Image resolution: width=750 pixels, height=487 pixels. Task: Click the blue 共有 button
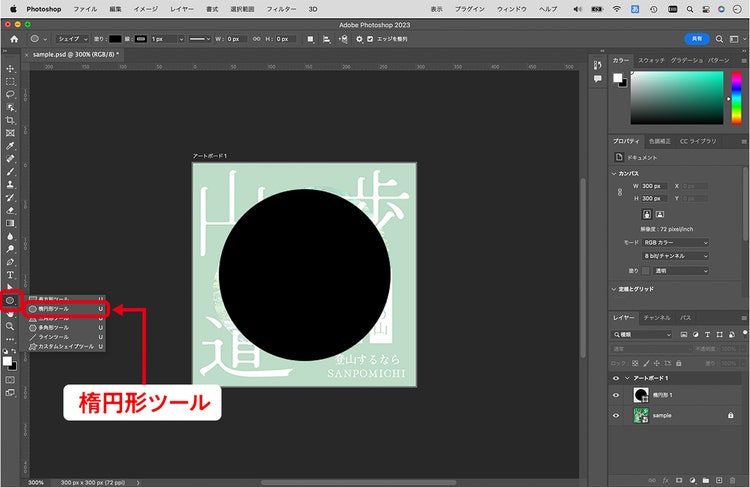point(697,39)
